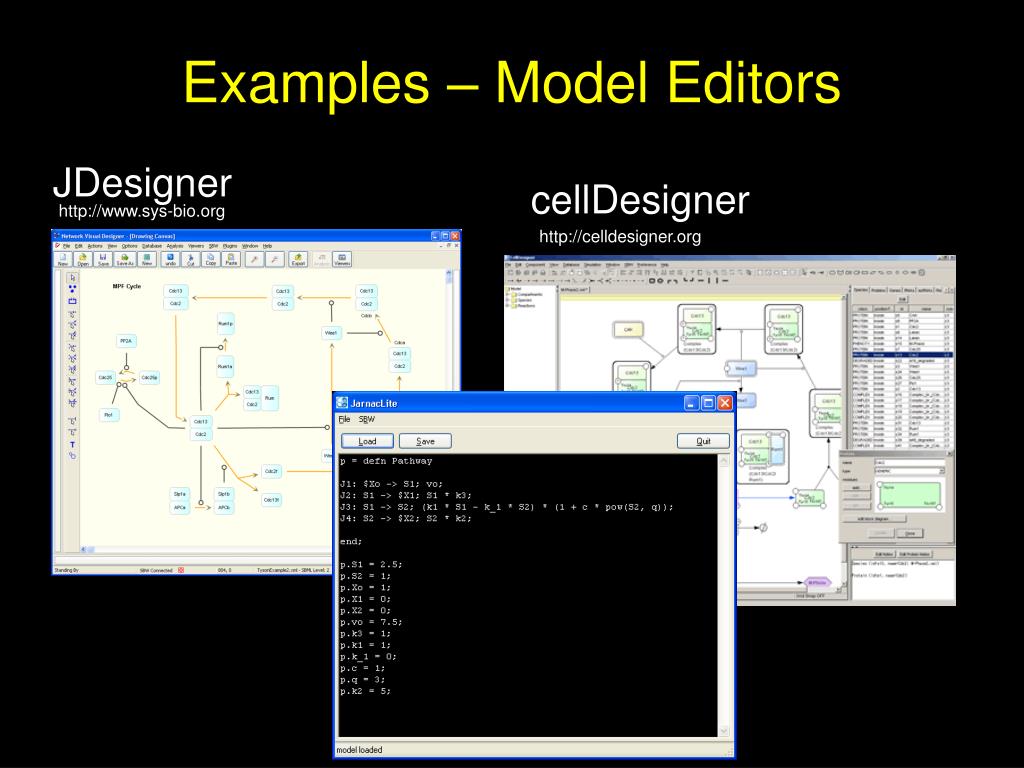
Task: Select the Wee1 node on JDesigner canvas
Action: click(x=331, y=333)
